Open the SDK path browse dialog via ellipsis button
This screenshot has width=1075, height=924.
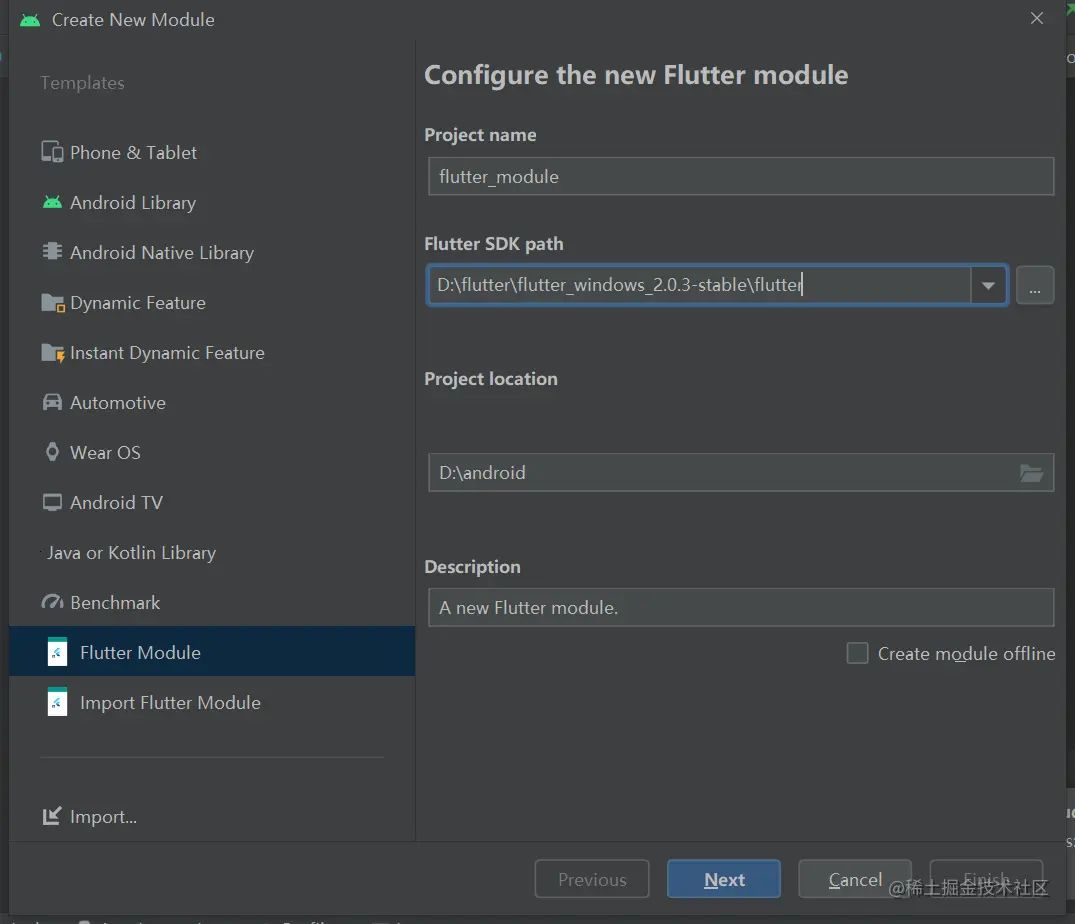coord(1035,285)
